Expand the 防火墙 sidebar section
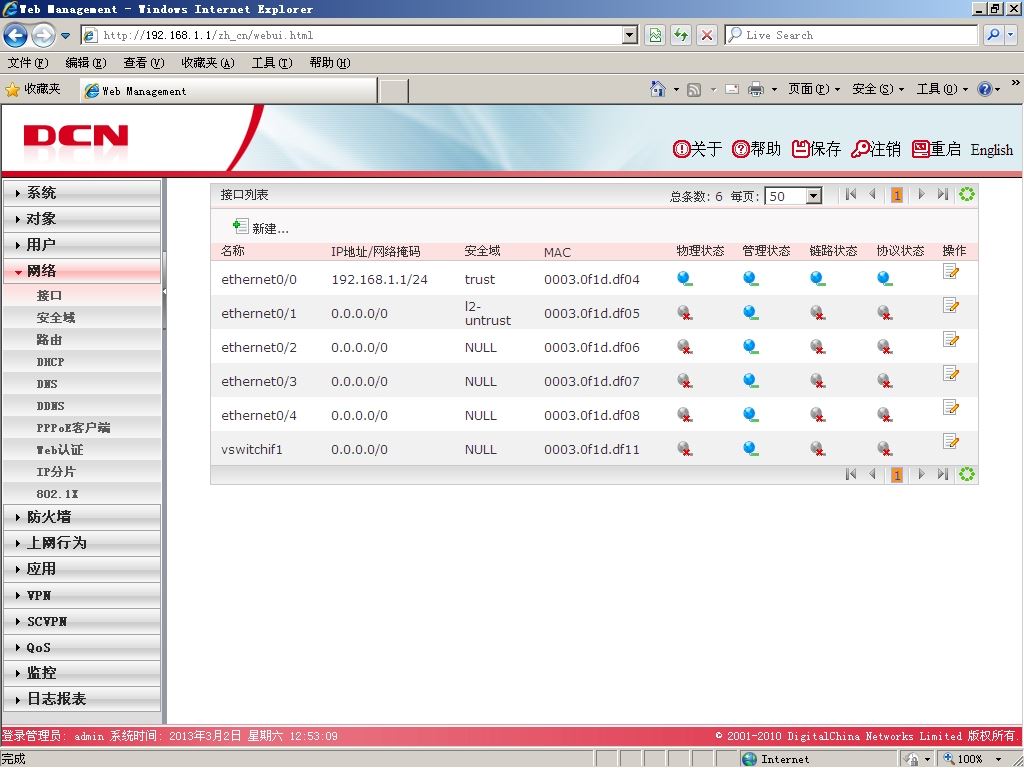This screenshot has width=1024, height=768. coord(82,517)
